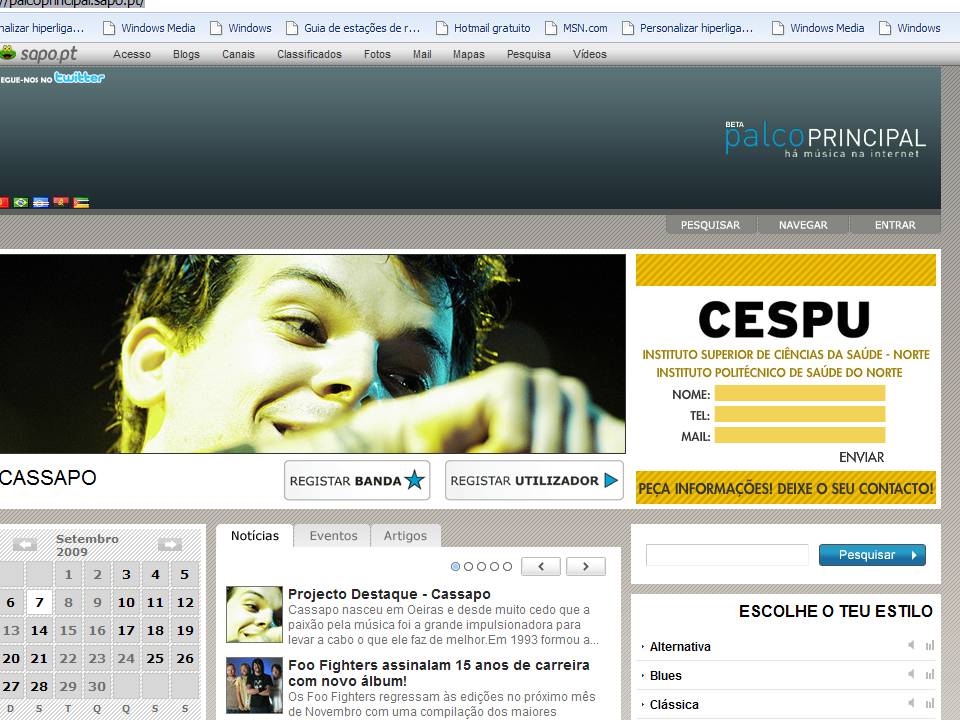Select the Brazil flag icon

(x=21, y=202)
